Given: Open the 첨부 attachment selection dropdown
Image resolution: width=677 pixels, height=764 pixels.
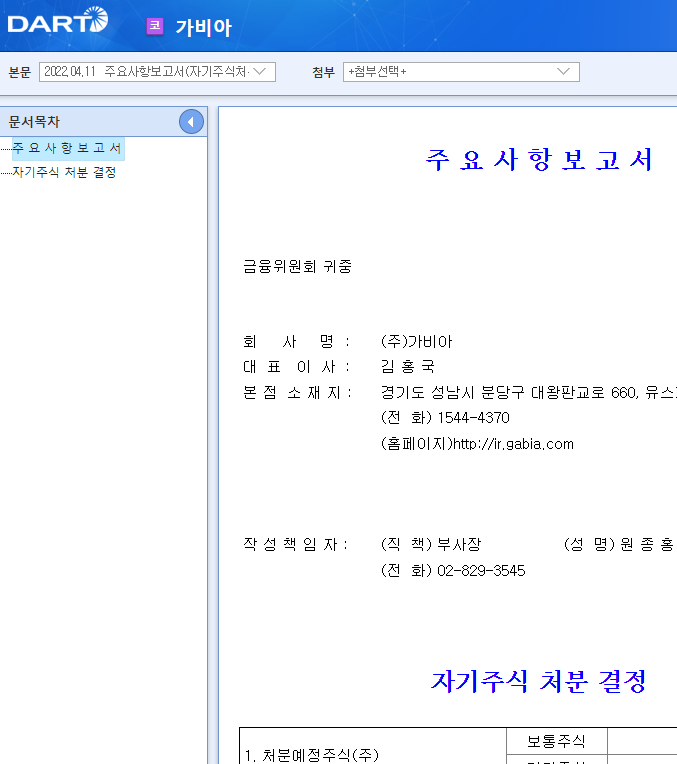Looking at the screenshot, I should [x=461, y=72].
